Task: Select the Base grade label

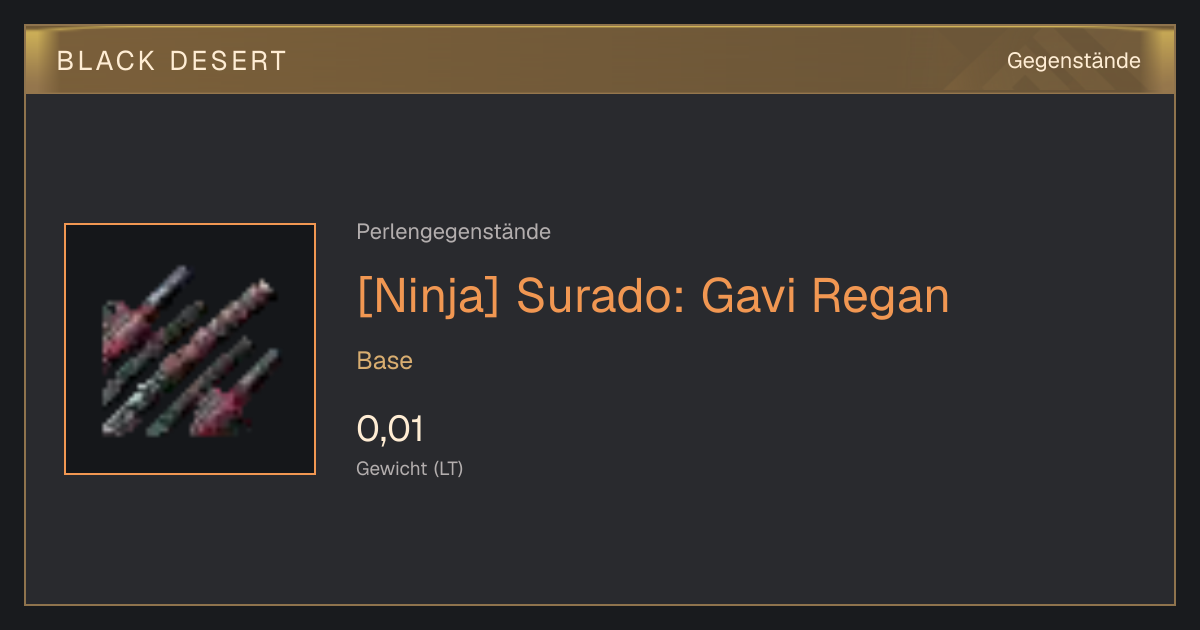Action: coord(385,361)
